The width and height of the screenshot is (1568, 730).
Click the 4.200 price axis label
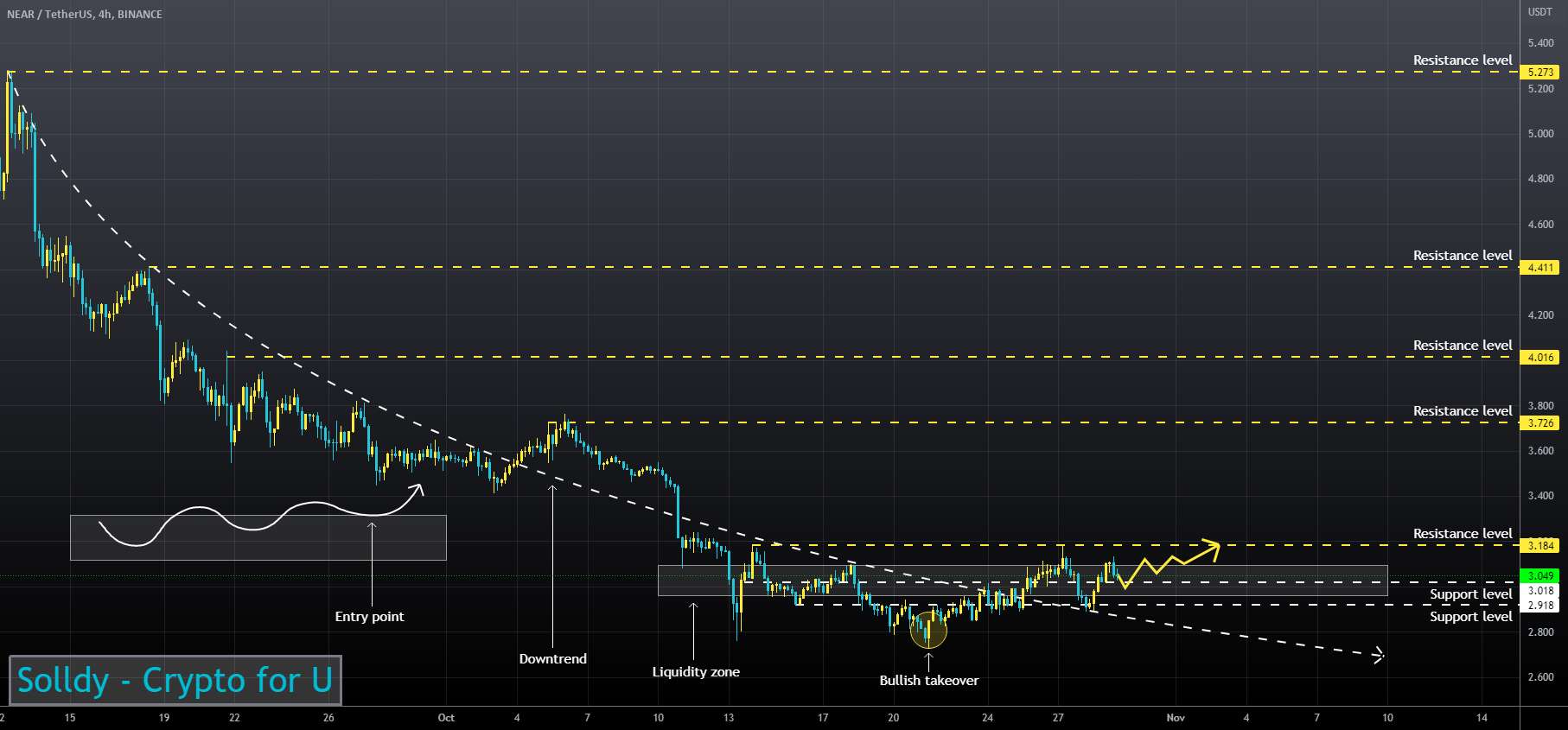1540,315
